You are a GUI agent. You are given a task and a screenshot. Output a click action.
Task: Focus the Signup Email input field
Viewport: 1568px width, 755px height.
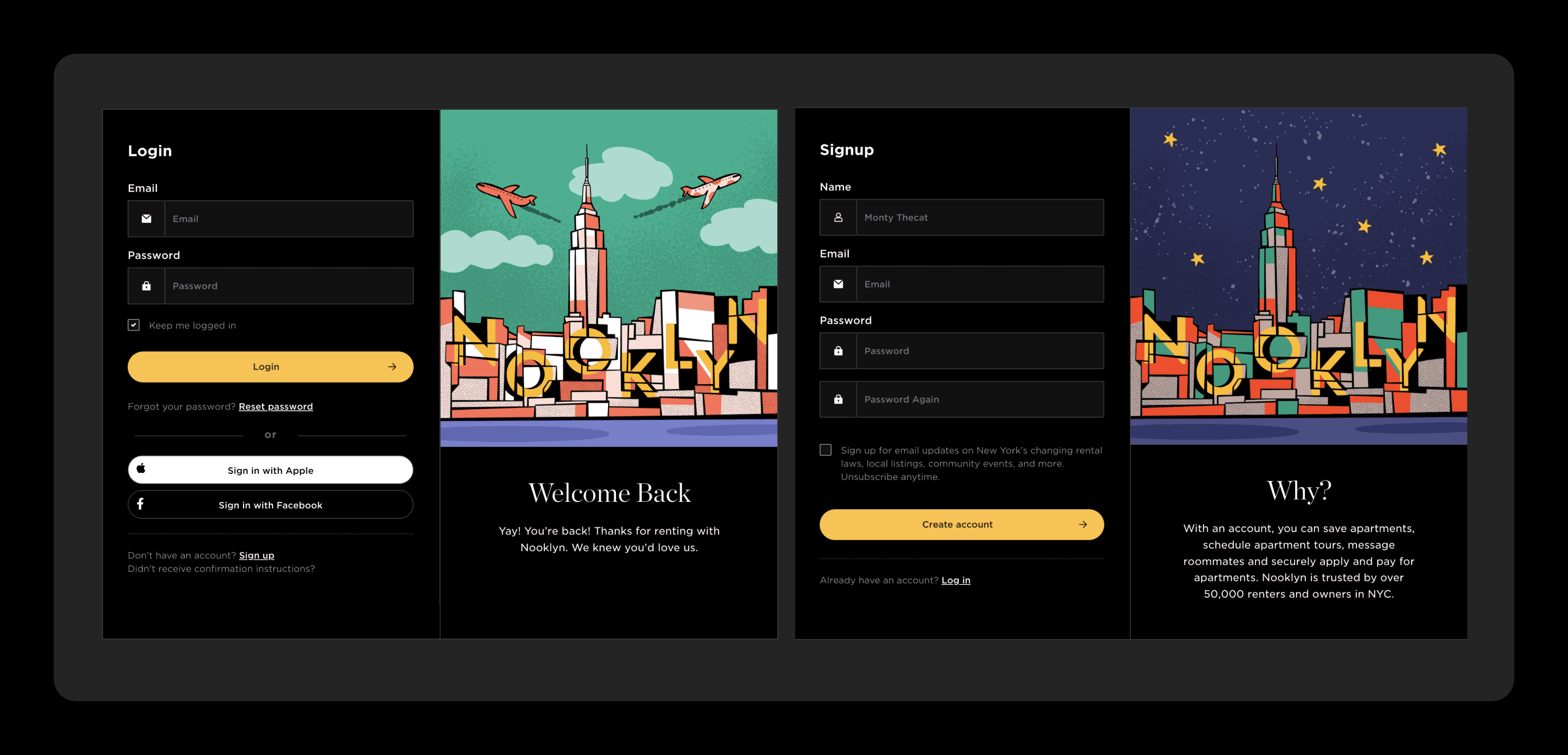[979, 284]
